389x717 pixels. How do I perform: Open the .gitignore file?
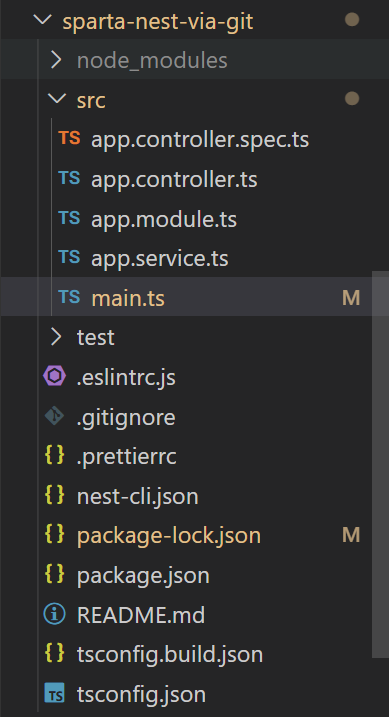point(126,417)
